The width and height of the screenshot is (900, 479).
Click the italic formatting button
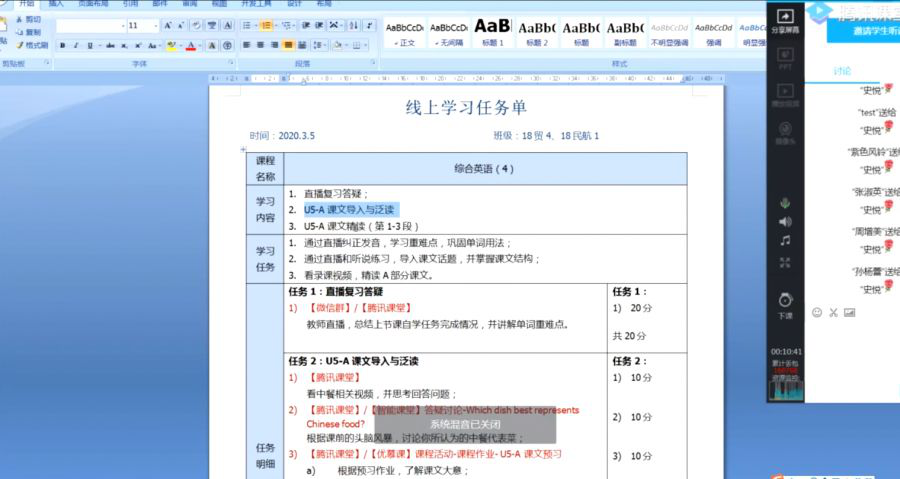pyautogui.click(x=76, y=45)
